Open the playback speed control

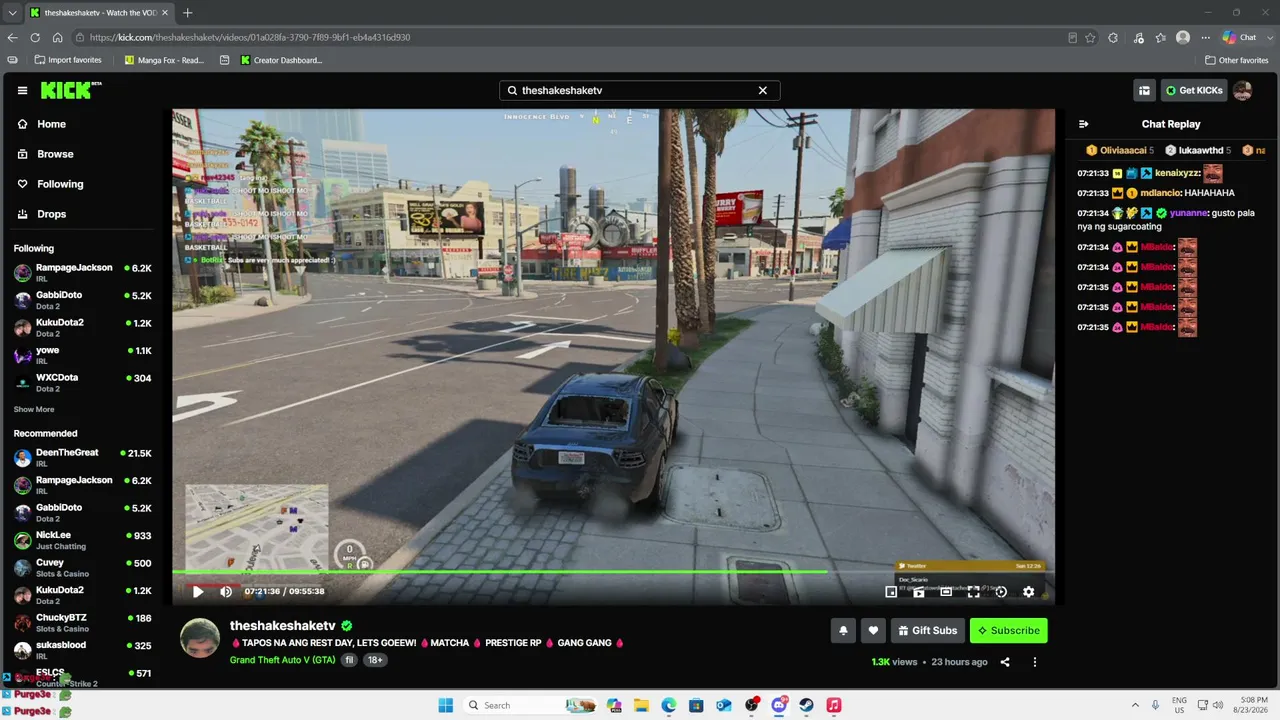point(1001,592)
